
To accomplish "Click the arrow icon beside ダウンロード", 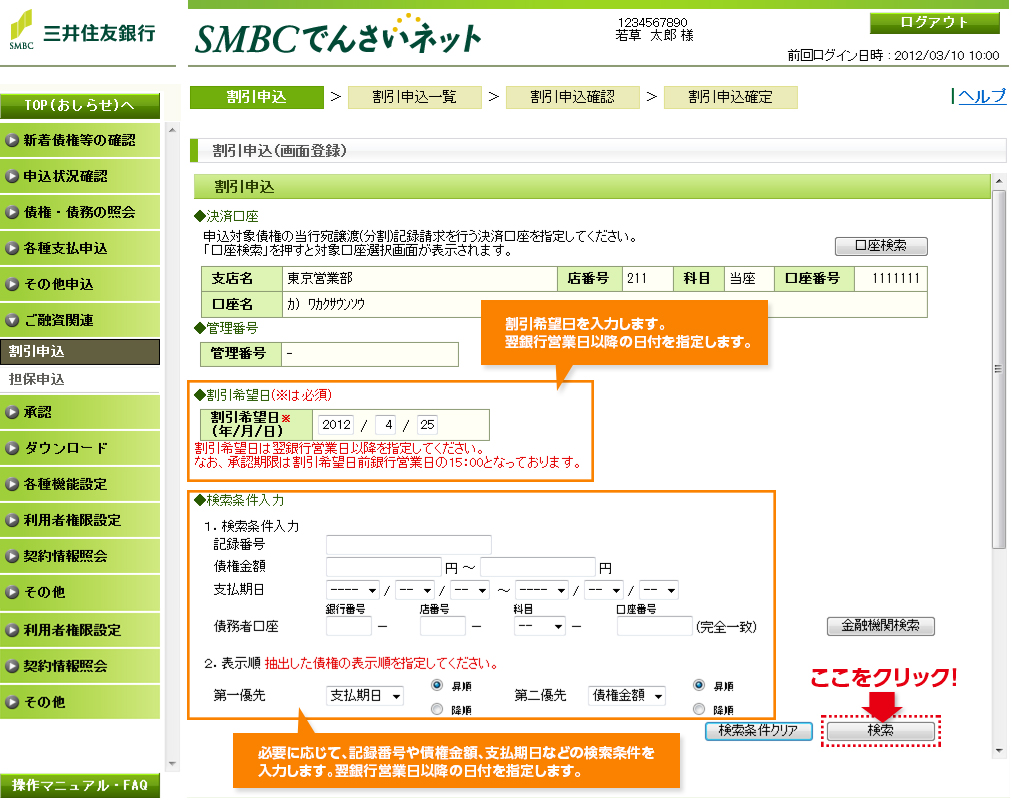I will tap(12, 448).
